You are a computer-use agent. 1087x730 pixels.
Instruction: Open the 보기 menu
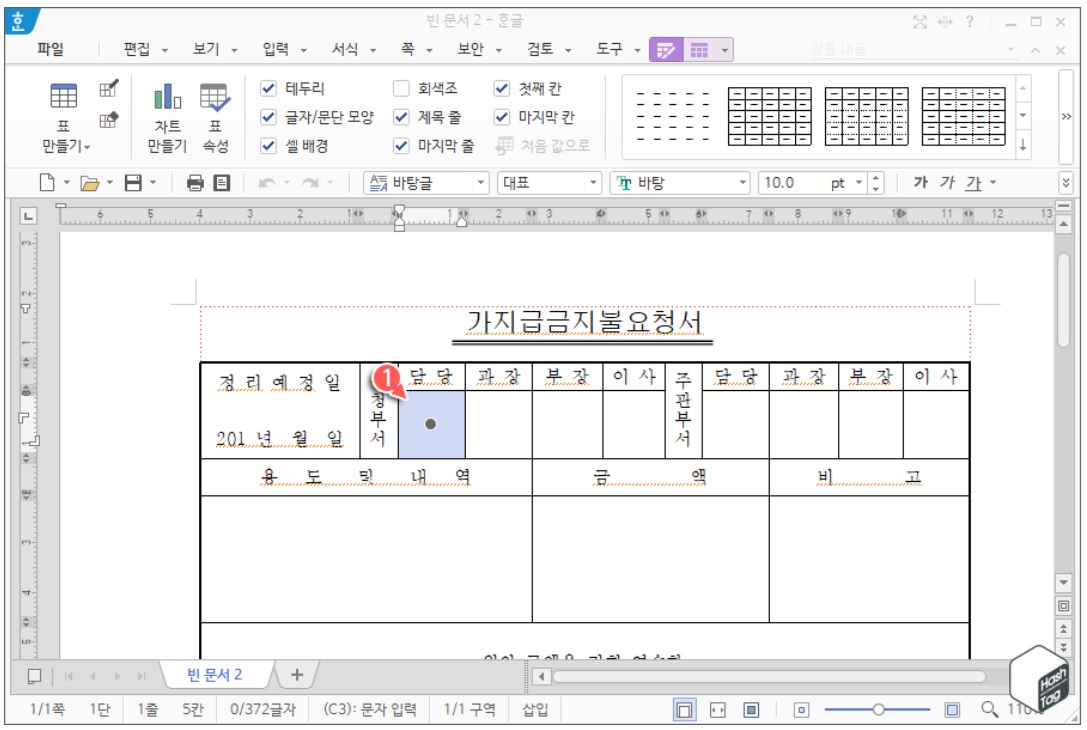click(206, 49)
